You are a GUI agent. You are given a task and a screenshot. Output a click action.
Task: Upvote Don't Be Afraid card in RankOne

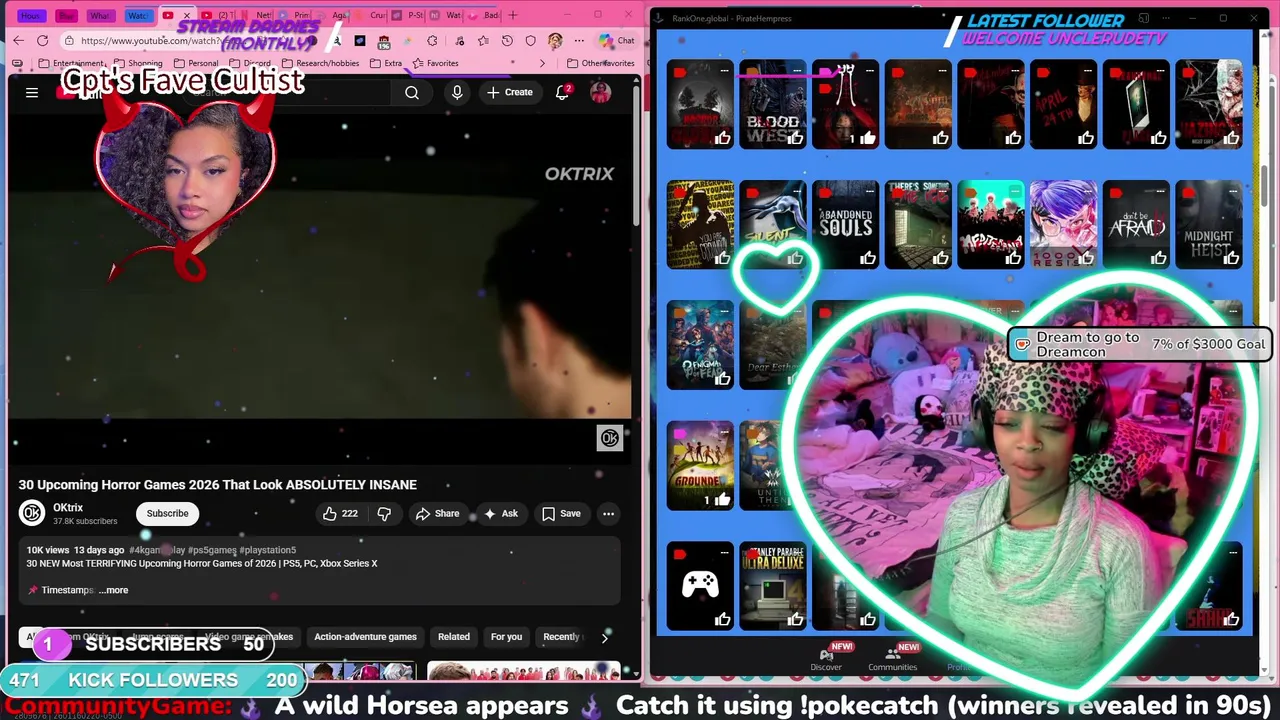coord(1158,259)
